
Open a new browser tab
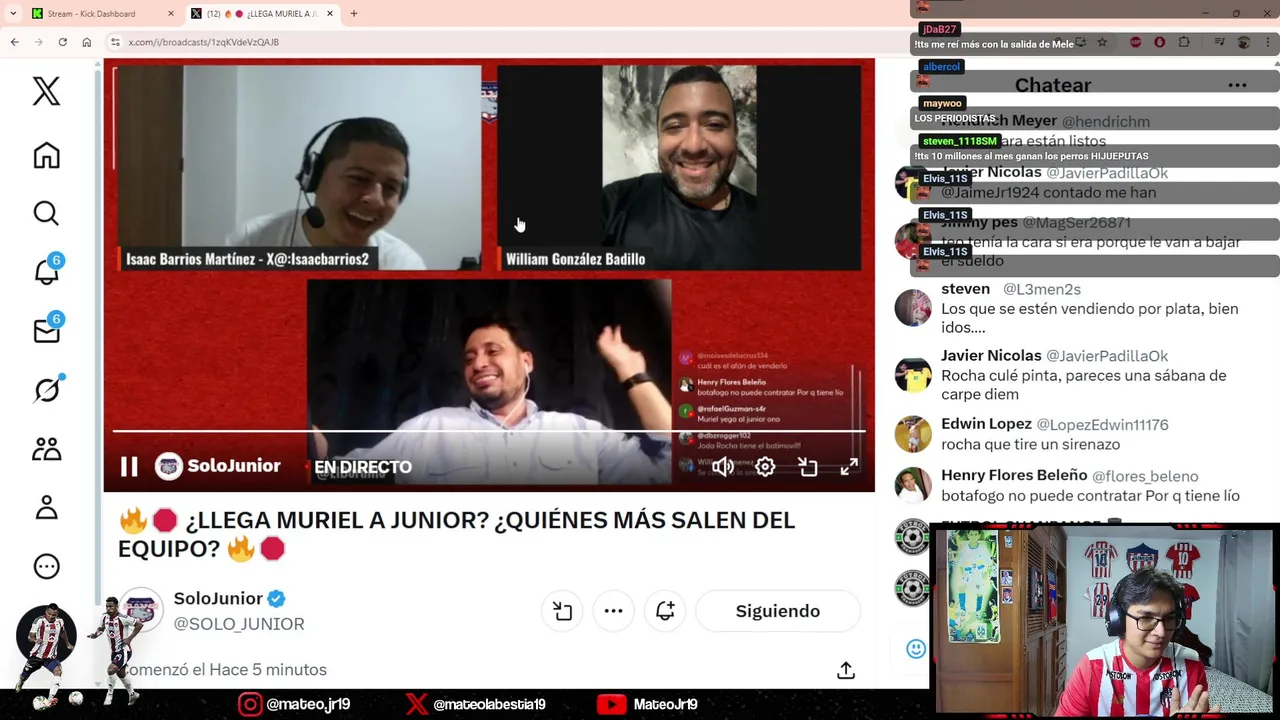(x=353, y=14)
